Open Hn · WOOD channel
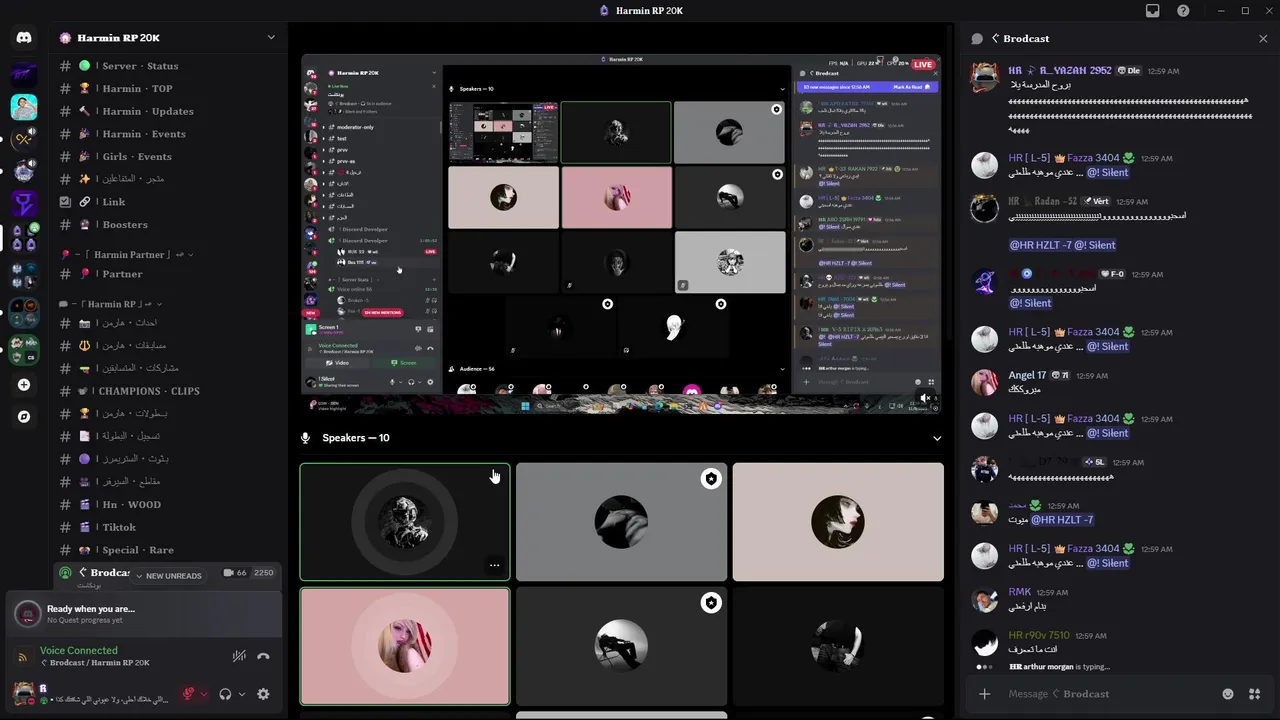 coord(166,505)
